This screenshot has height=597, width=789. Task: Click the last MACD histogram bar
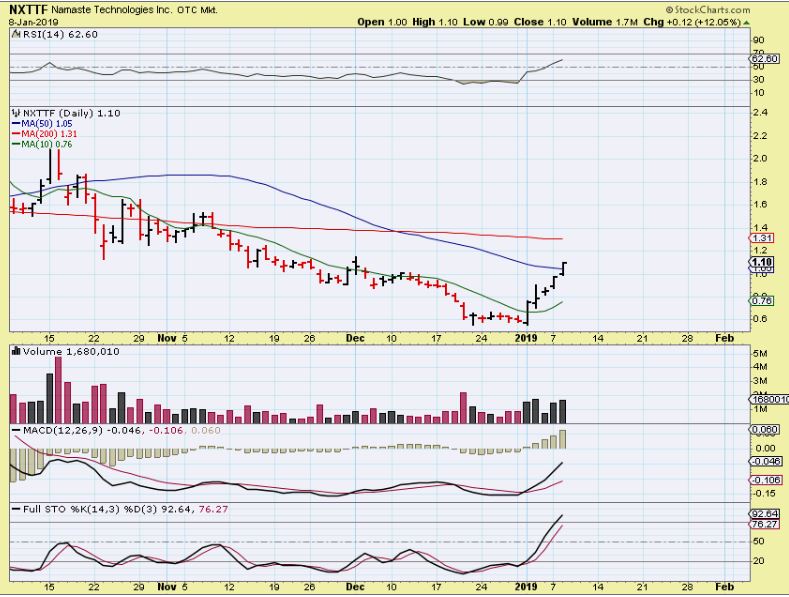click(x=563, y=439)
